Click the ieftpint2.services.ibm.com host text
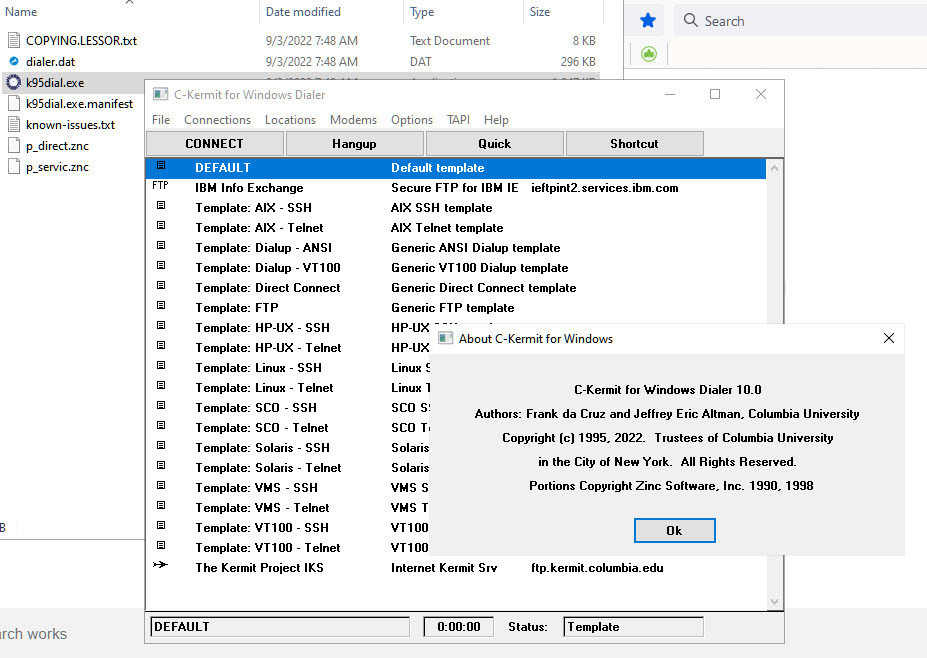Screen dimensions: 927x658 pyautogui.click(x=605, y=187)
